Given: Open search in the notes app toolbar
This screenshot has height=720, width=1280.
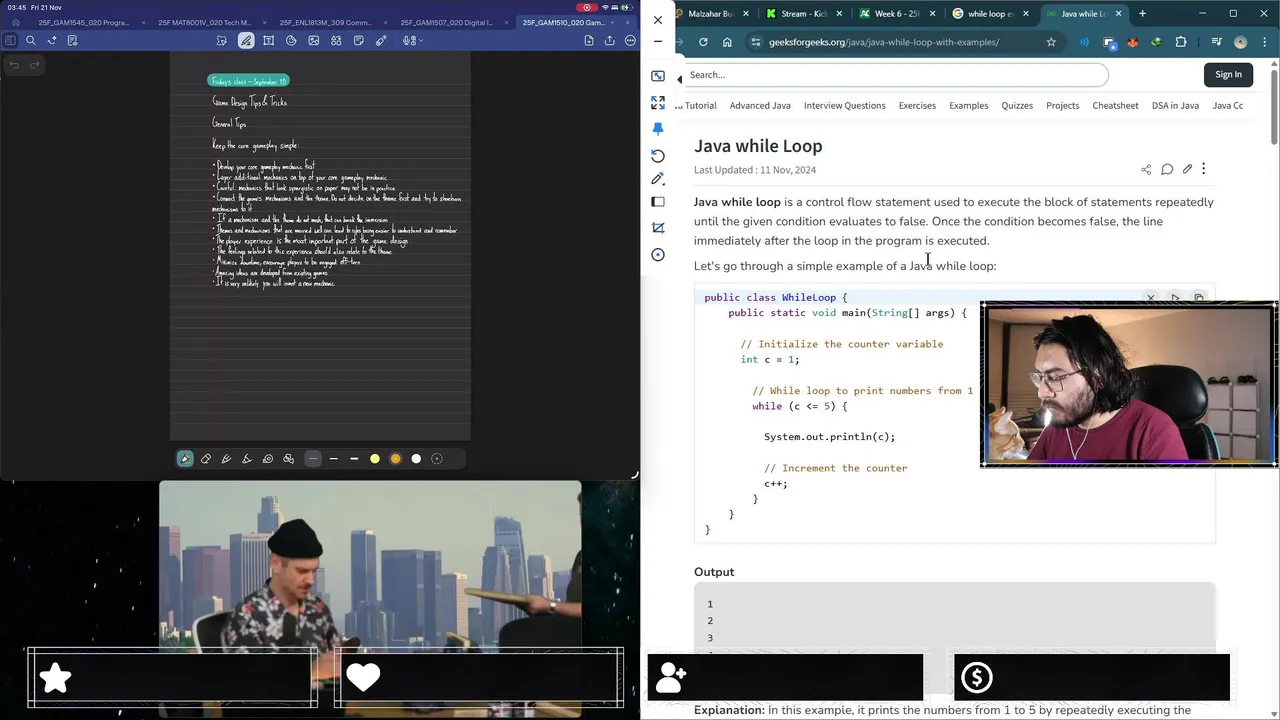Looking at the screenshot, I should tap(31, 41).
